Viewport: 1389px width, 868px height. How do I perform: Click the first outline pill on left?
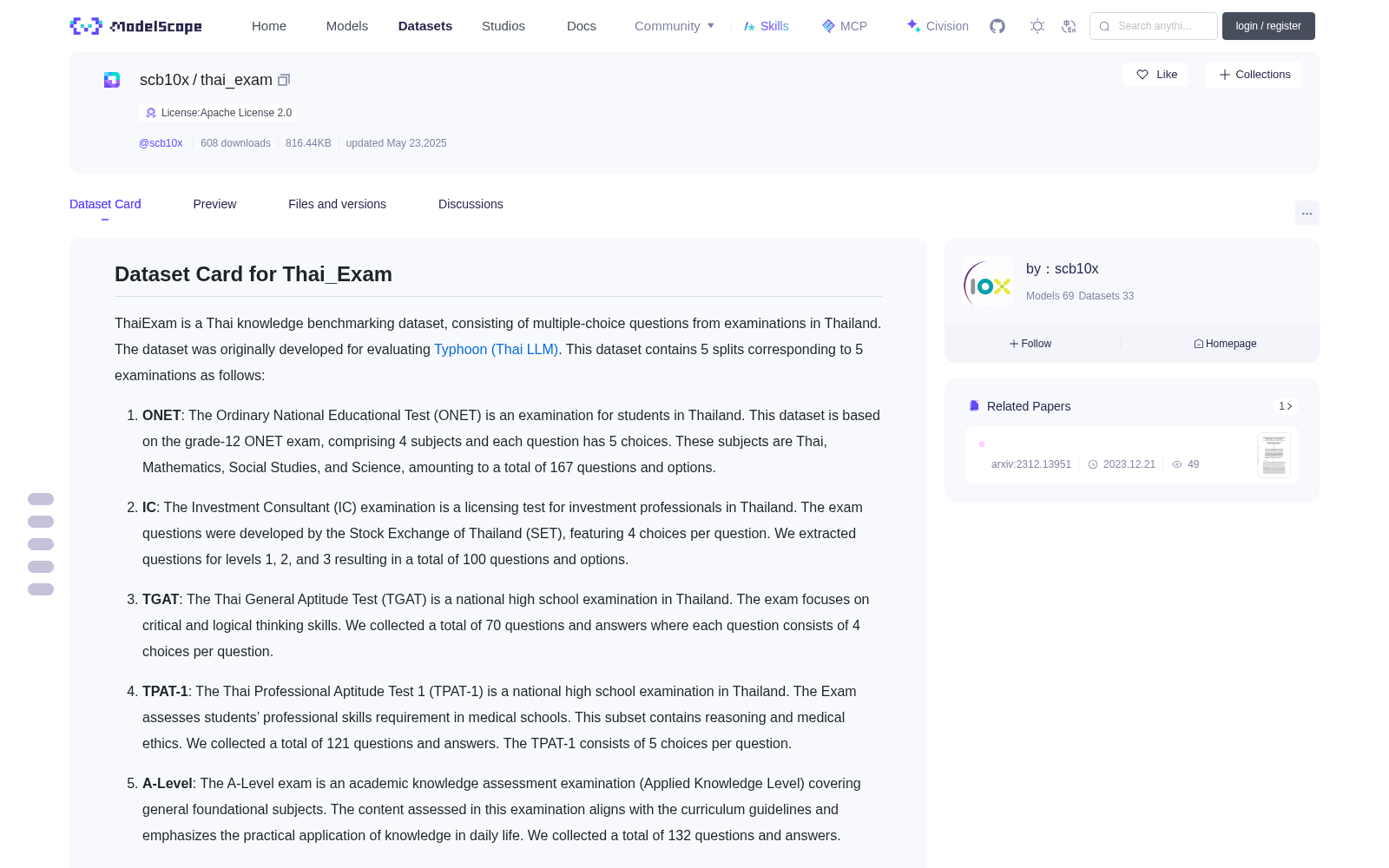tap(41, 499)
